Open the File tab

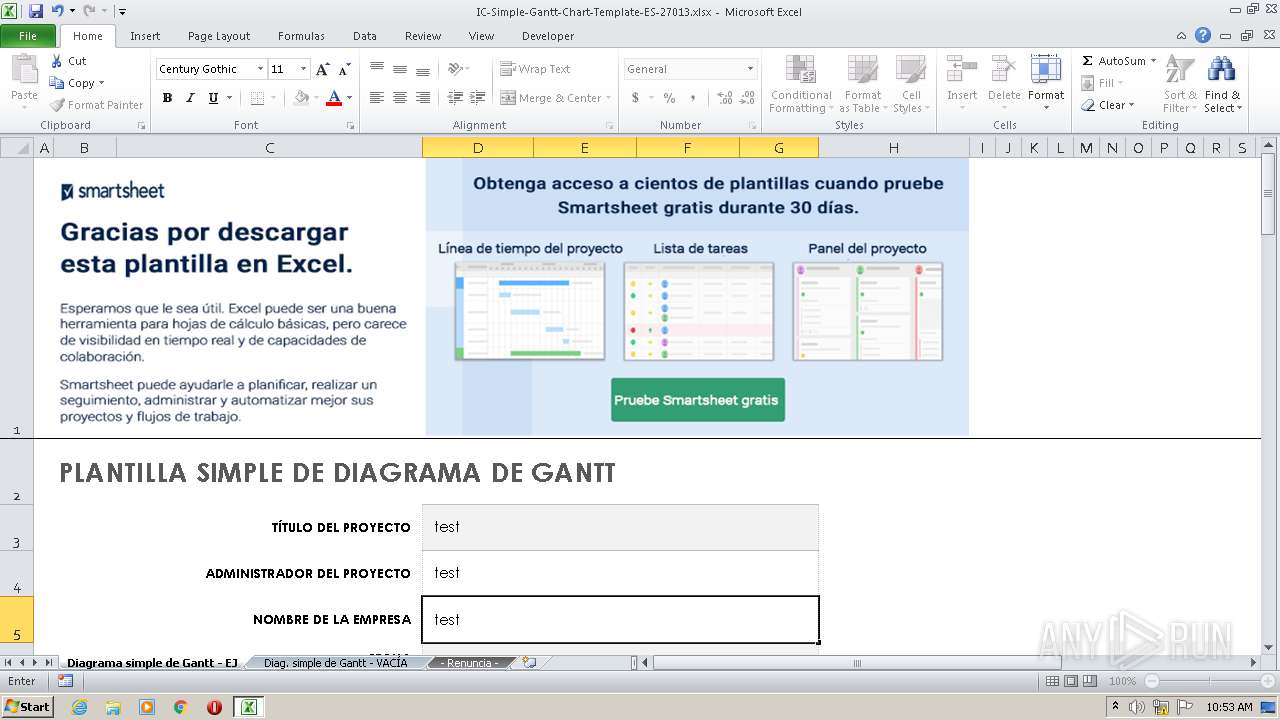tap(29, 35)
